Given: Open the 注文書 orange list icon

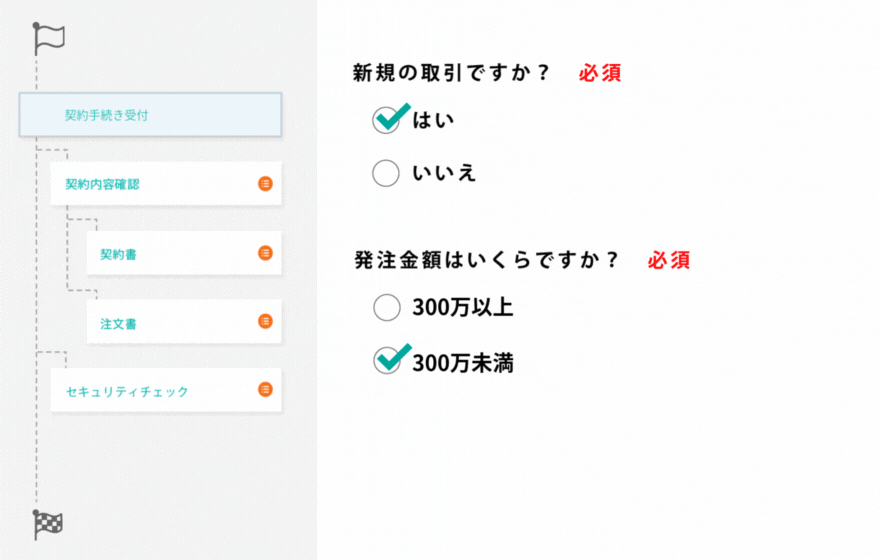Looking at the screenshot, I should pos(265,321).
